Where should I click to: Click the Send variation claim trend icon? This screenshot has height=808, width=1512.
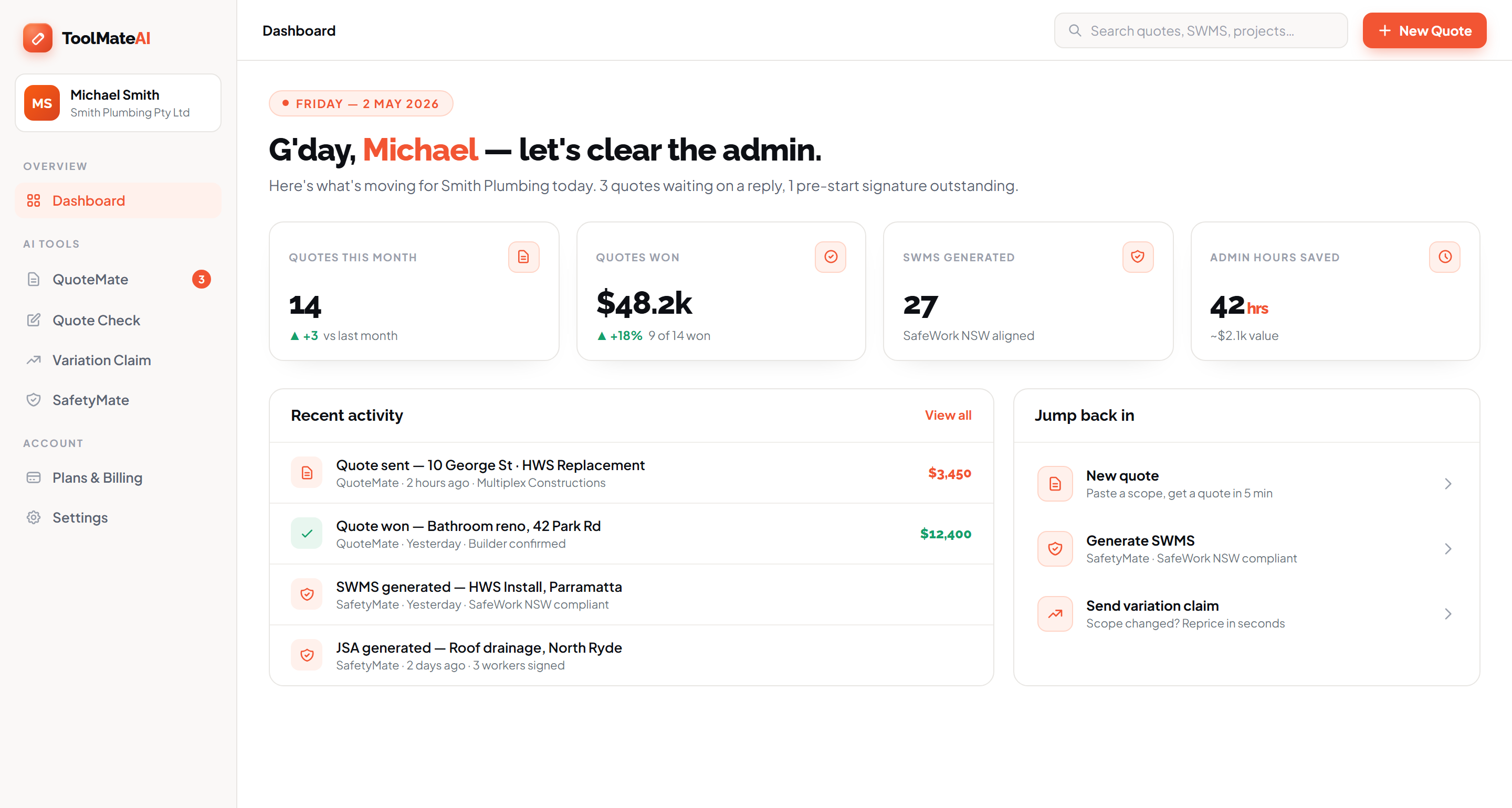click(x=1055, y=614)
